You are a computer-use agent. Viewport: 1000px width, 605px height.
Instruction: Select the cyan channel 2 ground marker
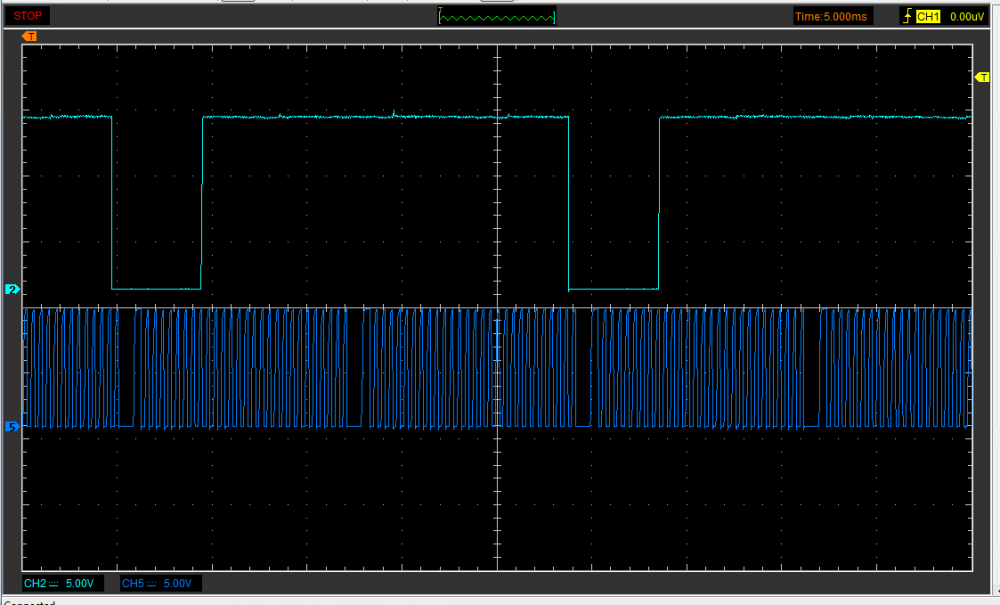tap(13, 289)
